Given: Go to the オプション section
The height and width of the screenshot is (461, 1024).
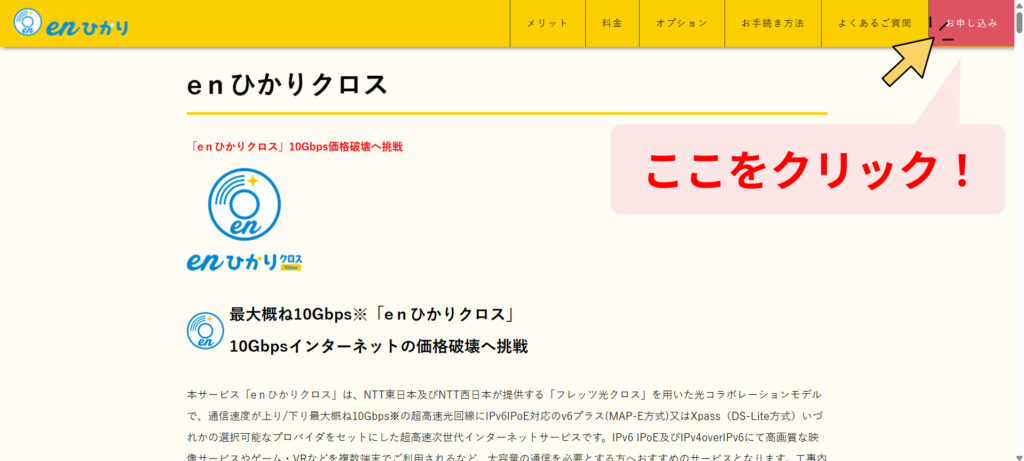Looking at the screenshot, I should [681, 24].
